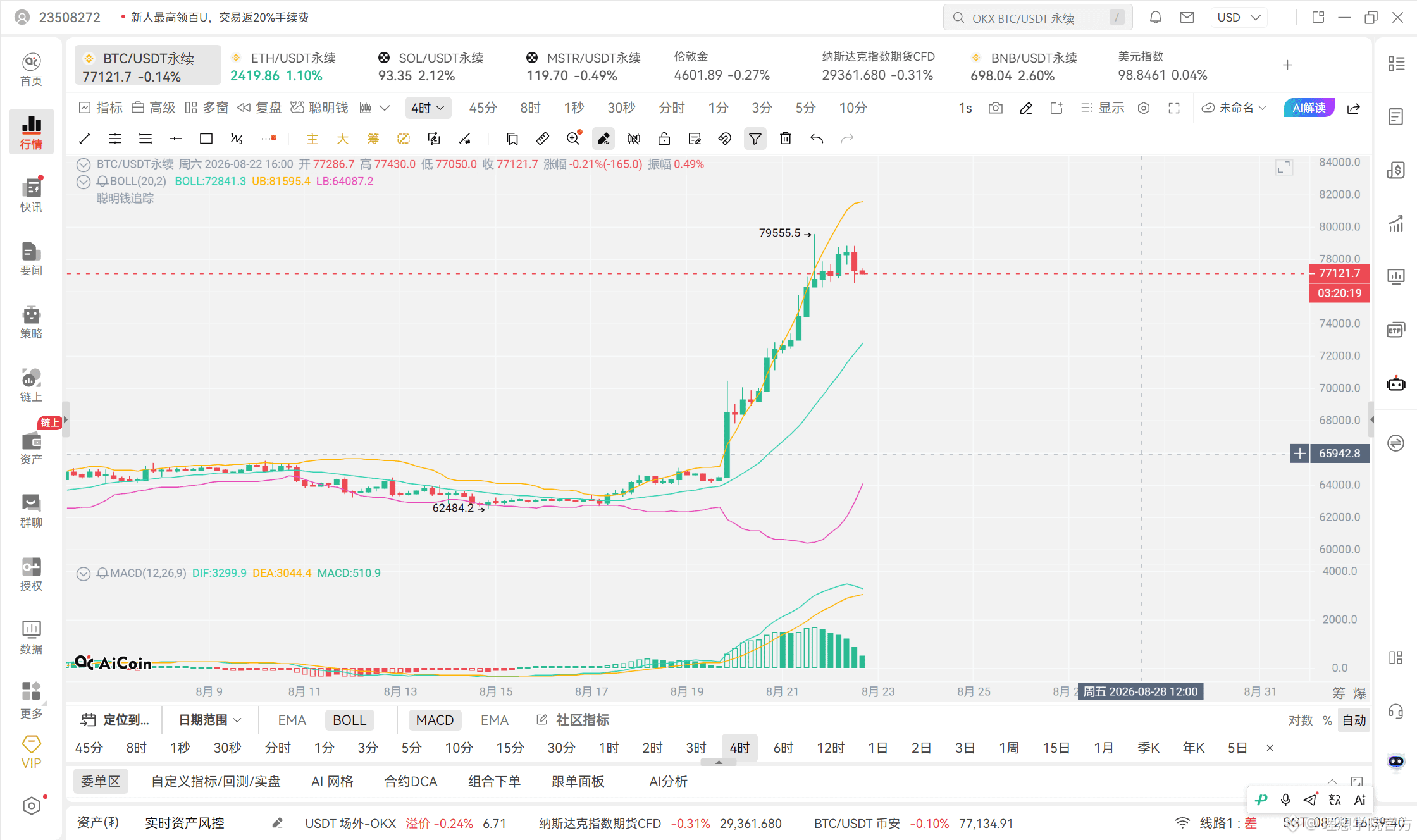
Task: Click the AI解读 button
Action: 1309,108
